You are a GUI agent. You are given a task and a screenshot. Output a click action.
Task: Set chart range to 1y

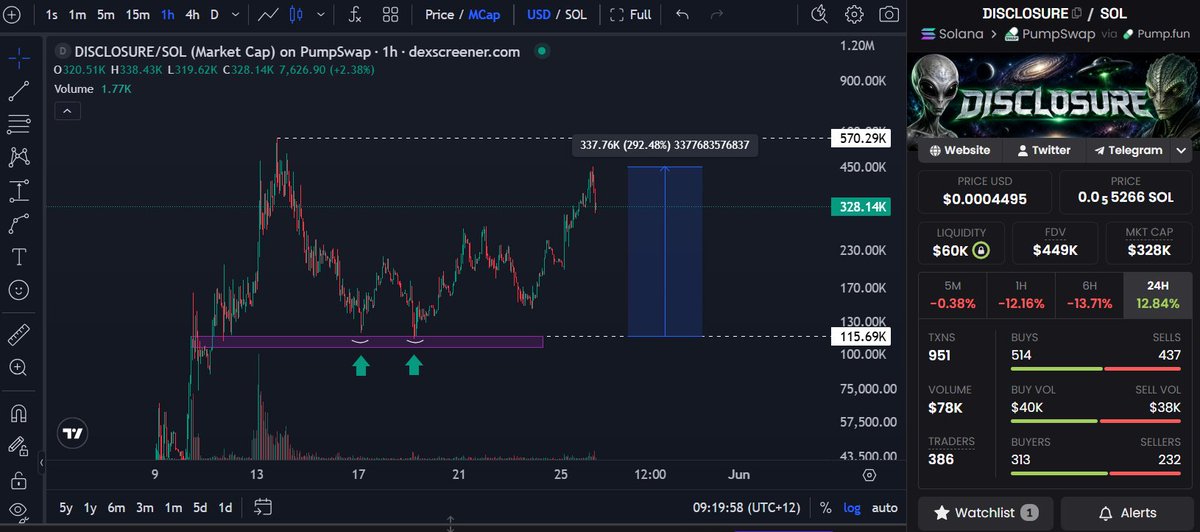tap(91, 507)
